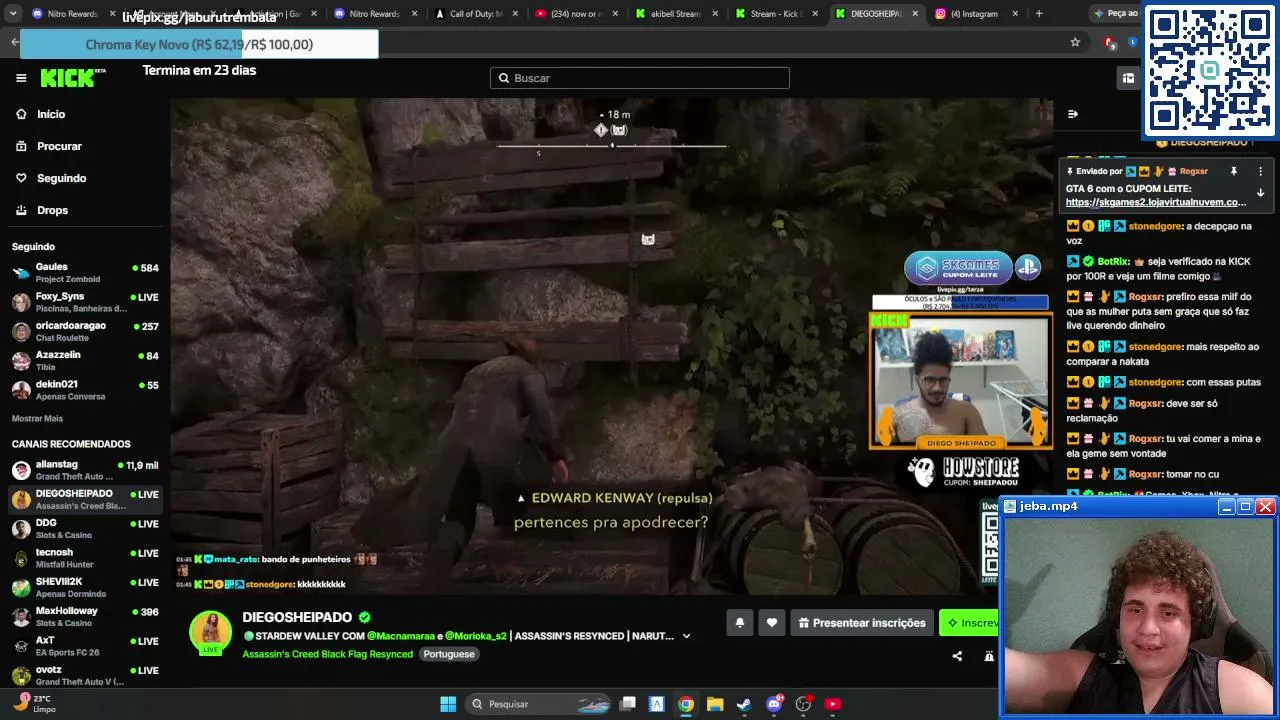Click the verified badge beside DIEGOSHEIPADO
The image size is (1280, 720).
point(365,618)
